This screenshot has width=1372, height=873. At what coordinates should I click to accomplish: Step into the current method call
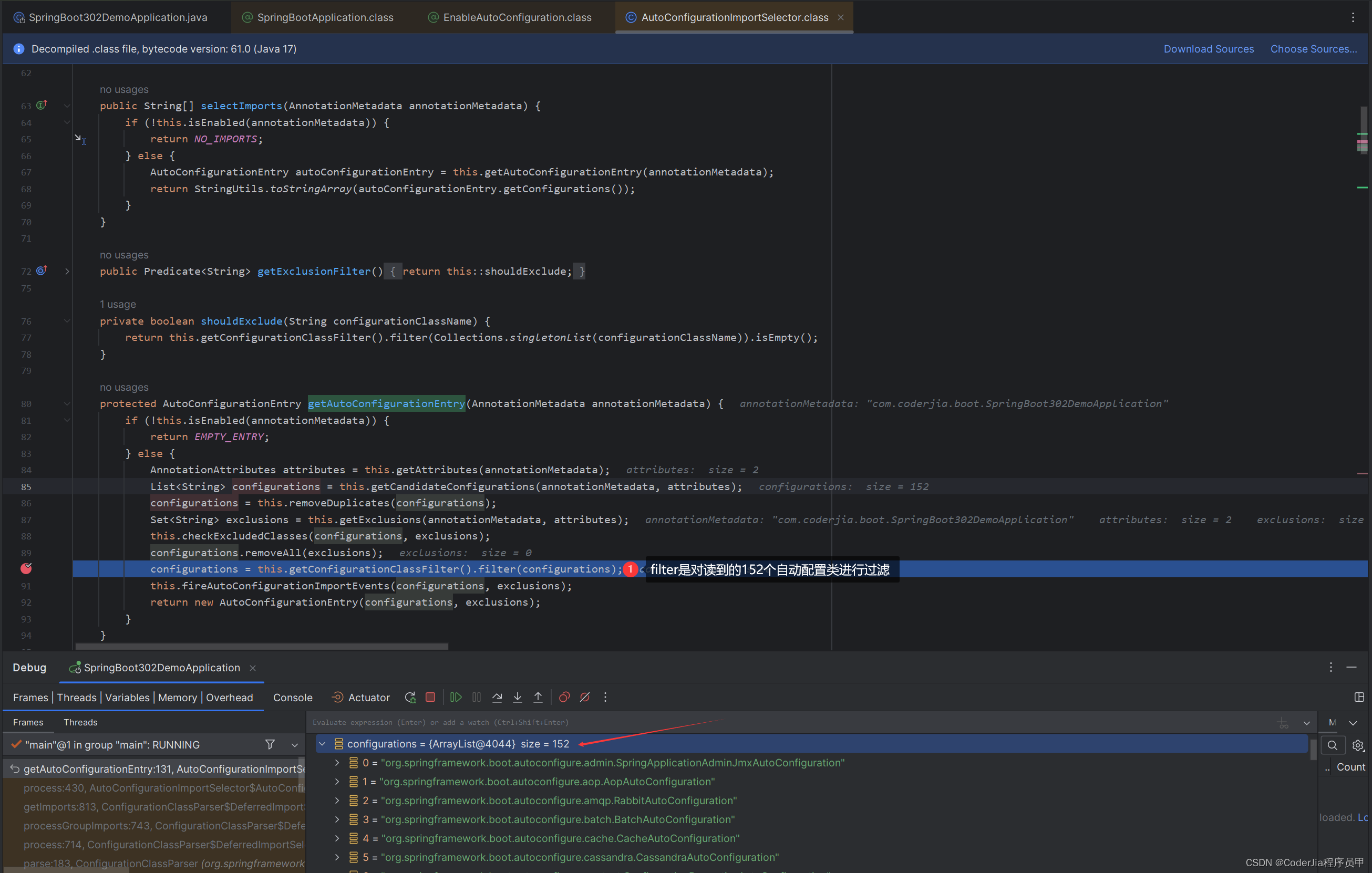coord(518,697)
